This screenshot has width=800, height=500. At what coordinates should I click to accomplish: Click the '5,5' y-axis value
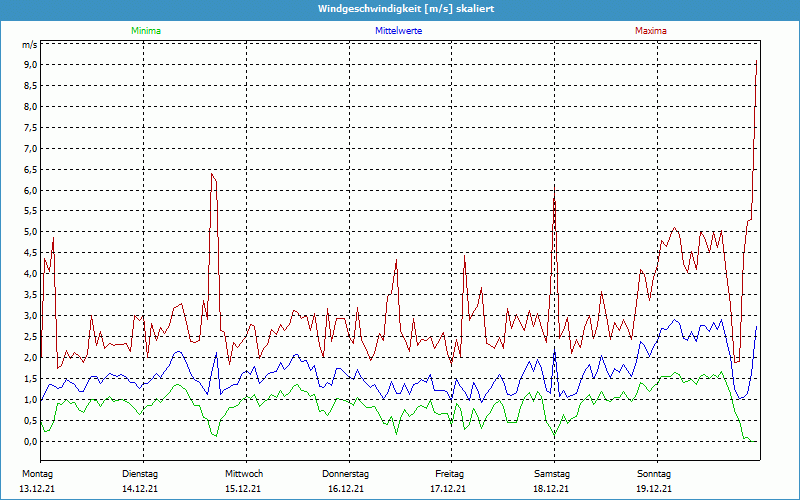click(30, 211)
